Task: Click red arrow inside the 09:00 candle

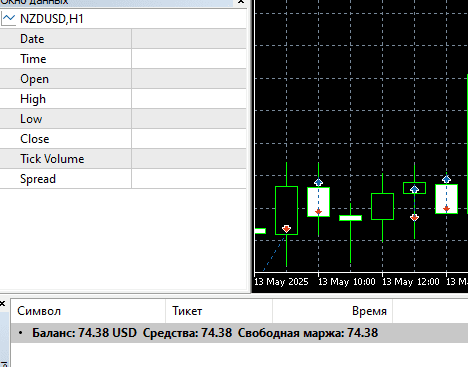Action: [x=286, y=229]
